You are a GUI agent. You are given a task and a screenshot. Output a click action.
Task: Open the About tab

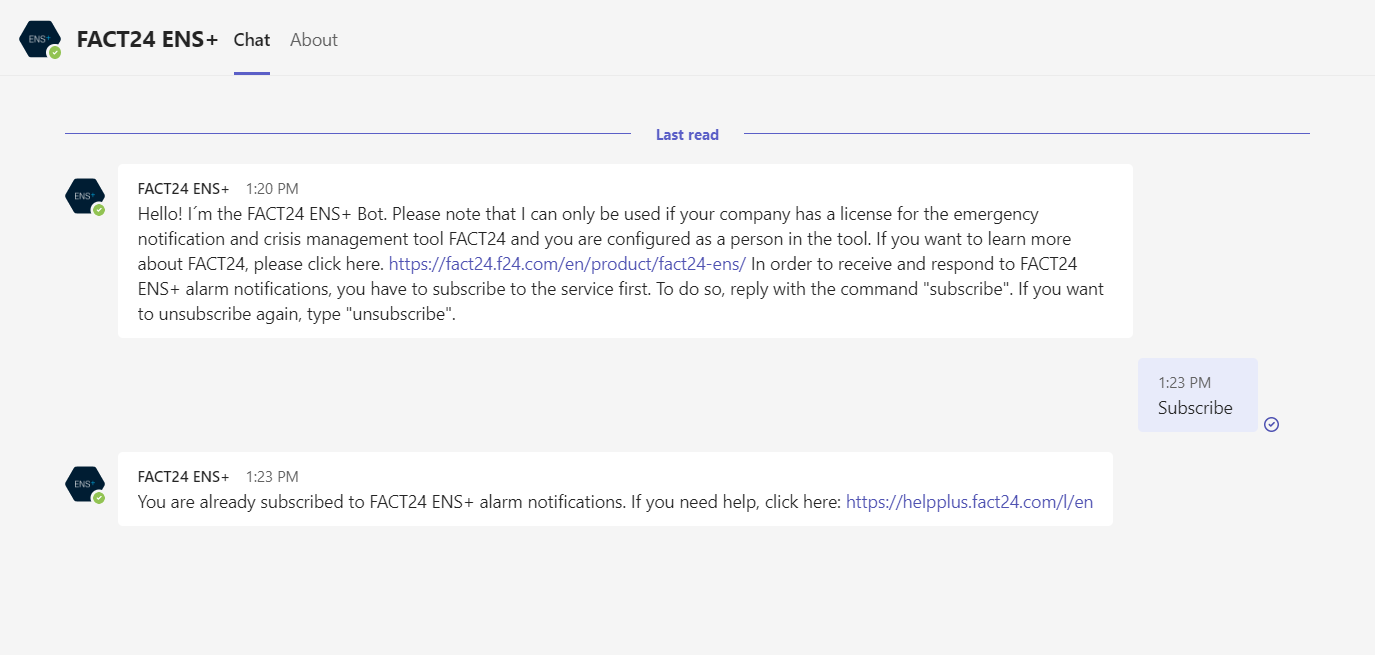click(x=314, y=40)
